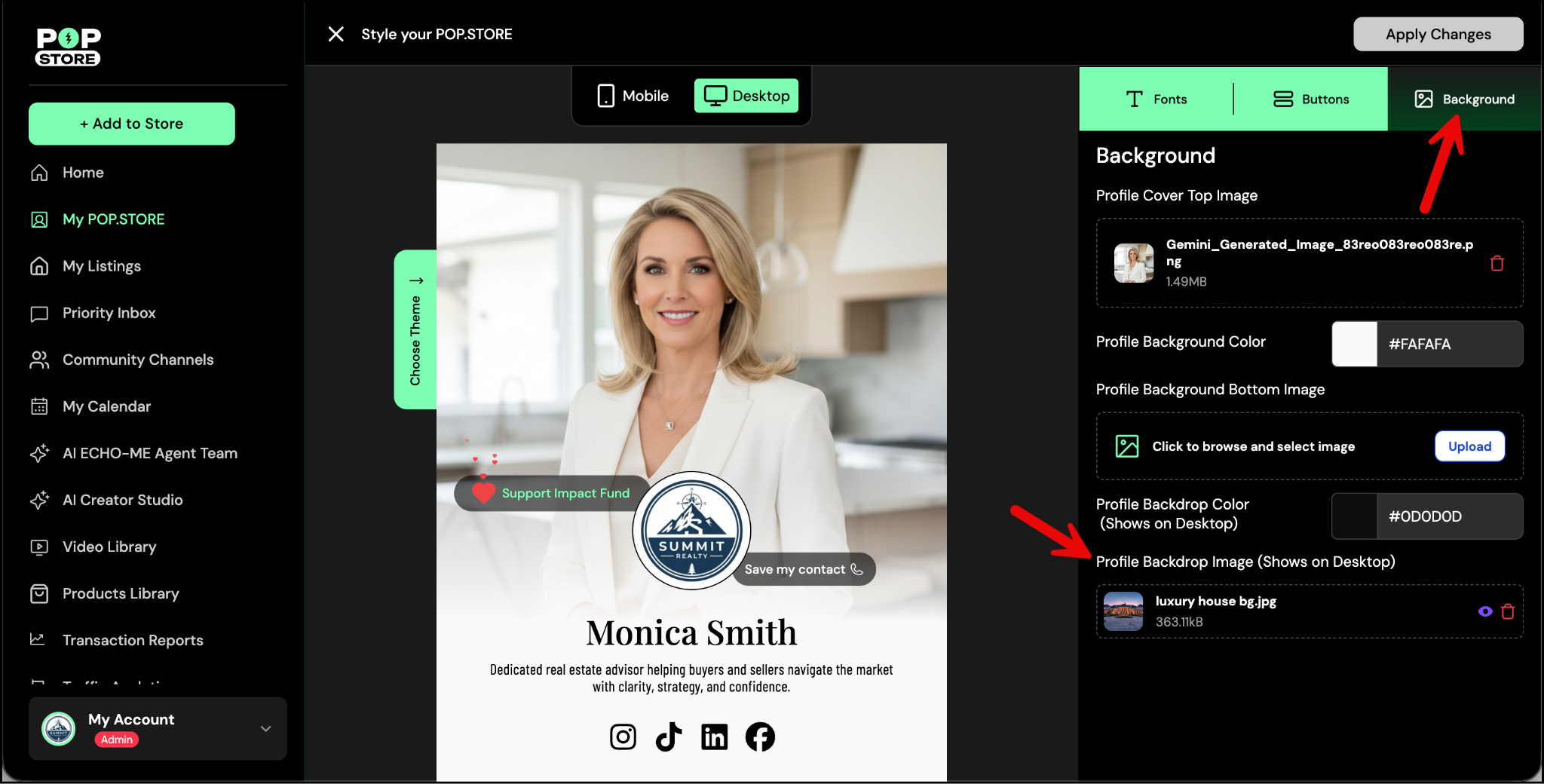Click the POP STORE logo
1544x784 pixels.
coord(68,47)
